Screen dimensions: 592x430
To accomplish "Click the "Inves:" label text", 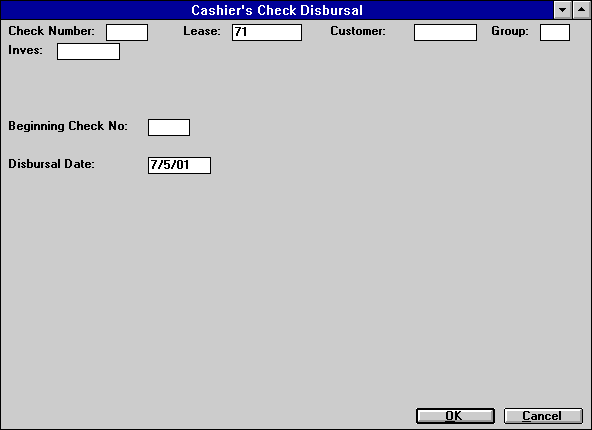I will pyautogui.click(x=25, y=50).
